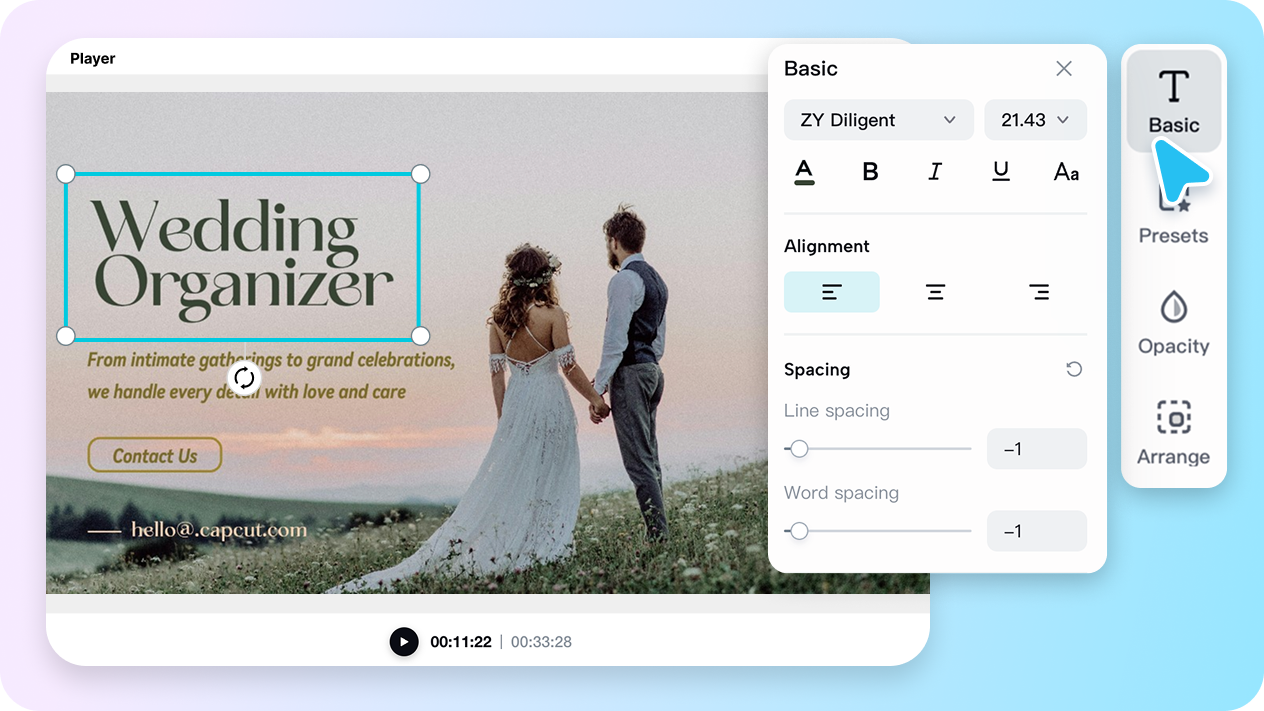Close the Basic panel
The height and width of the screenshot is (711, 1264).
tap(1063, 68)
